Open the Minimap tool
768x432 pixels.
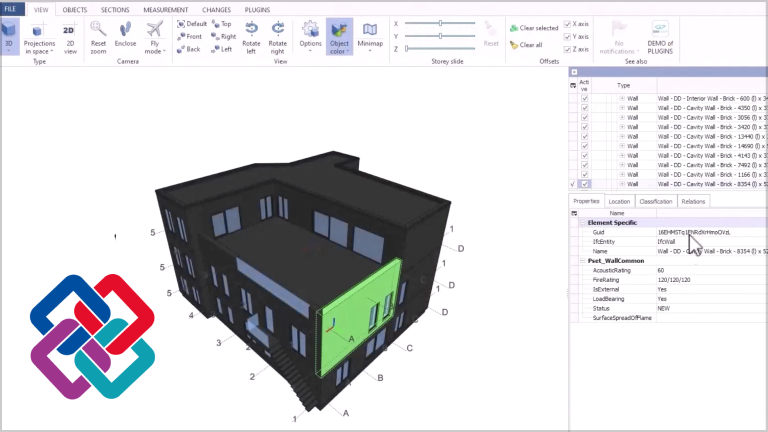[370, 37]
